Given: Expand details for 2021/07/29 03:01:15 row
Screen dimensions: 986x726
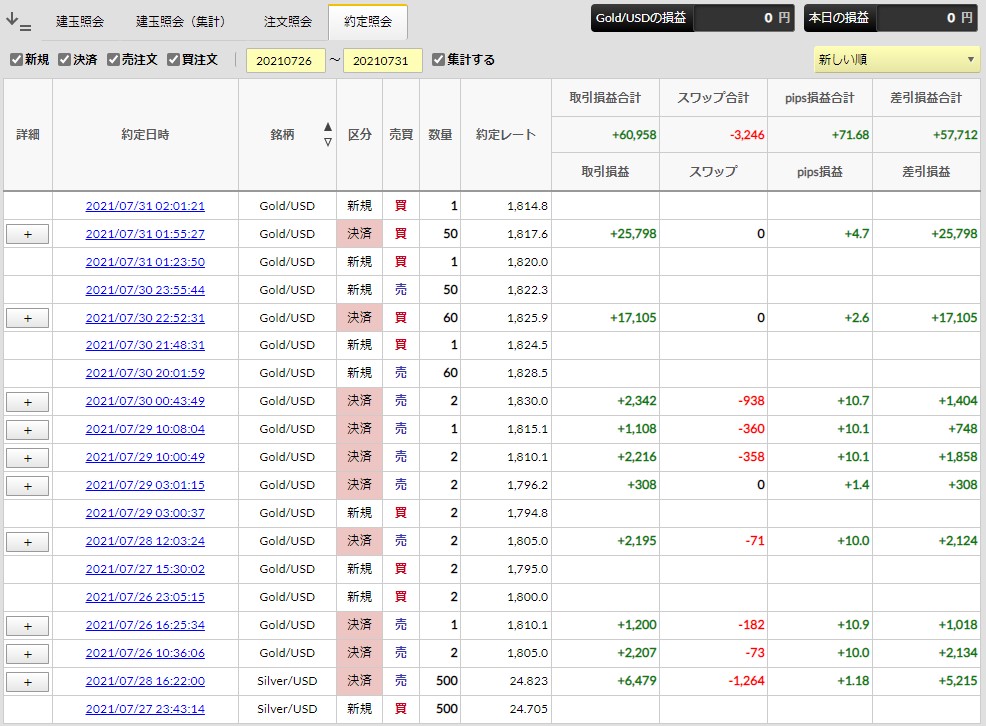Looking at the screenshot, I should tap(28, 487).
